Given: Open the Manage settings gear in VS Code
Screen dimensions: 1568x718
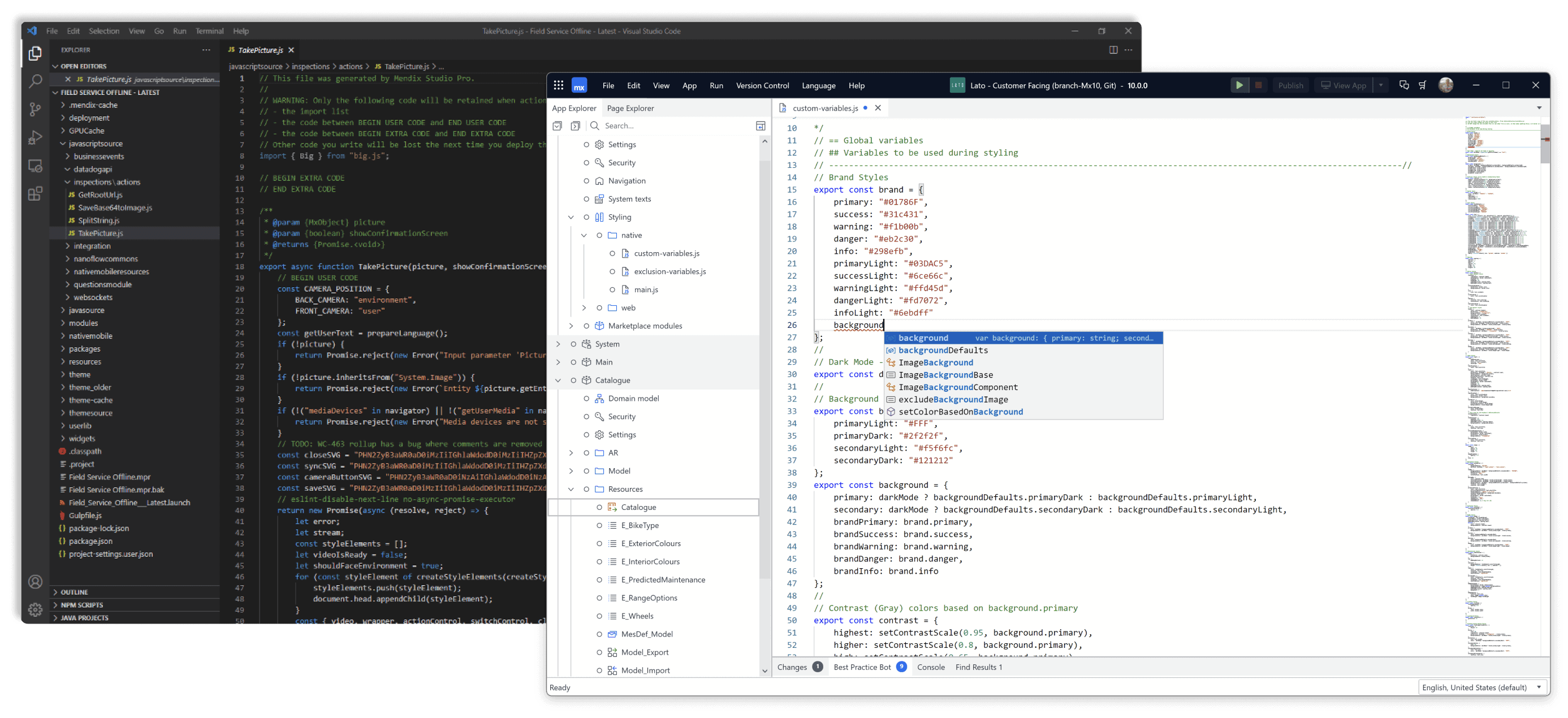Looking at the screenshot, I should click(34, 611).
